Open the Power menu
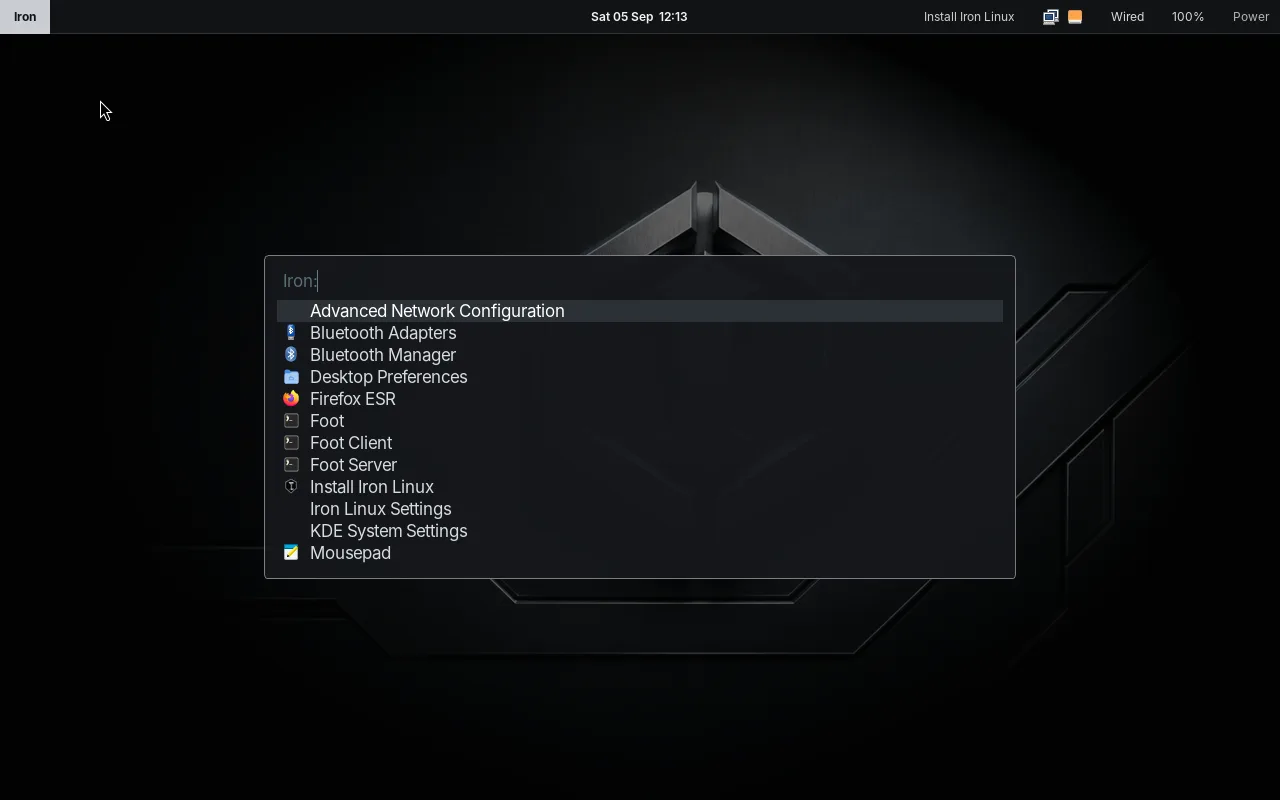Image resolution: width=1280 pixels, height=800 pixels. pos(1251,17)
